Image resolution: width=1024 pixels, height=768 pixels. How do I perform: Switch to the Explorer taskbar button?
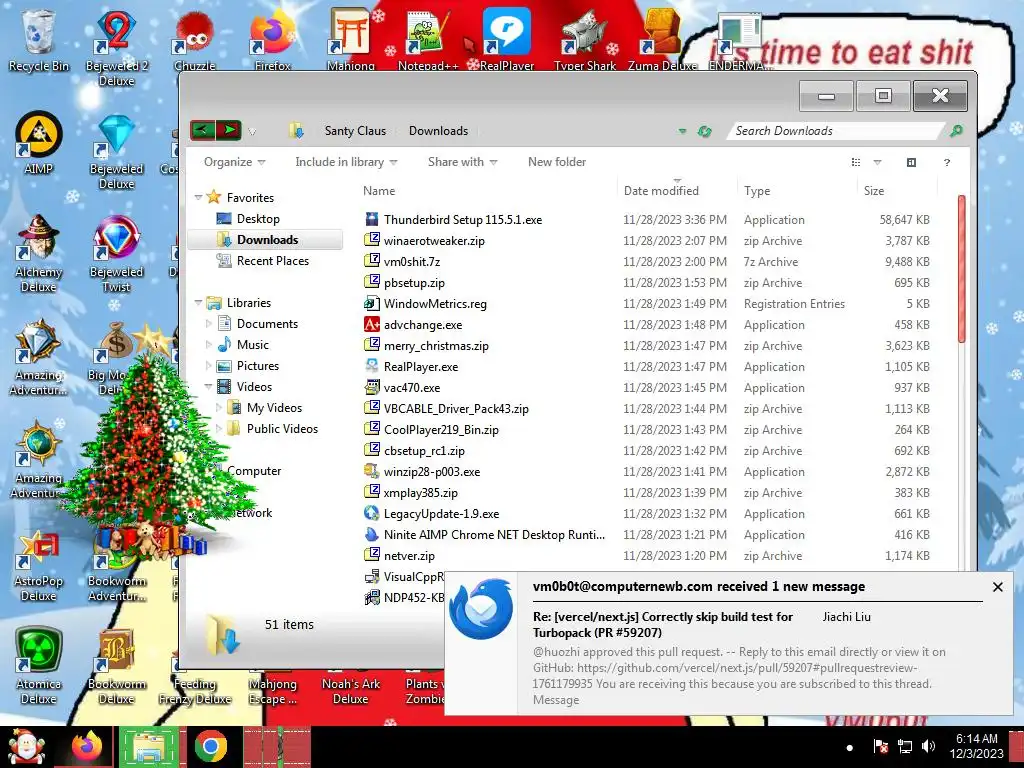pyautogui.click(x=149, y=747)
